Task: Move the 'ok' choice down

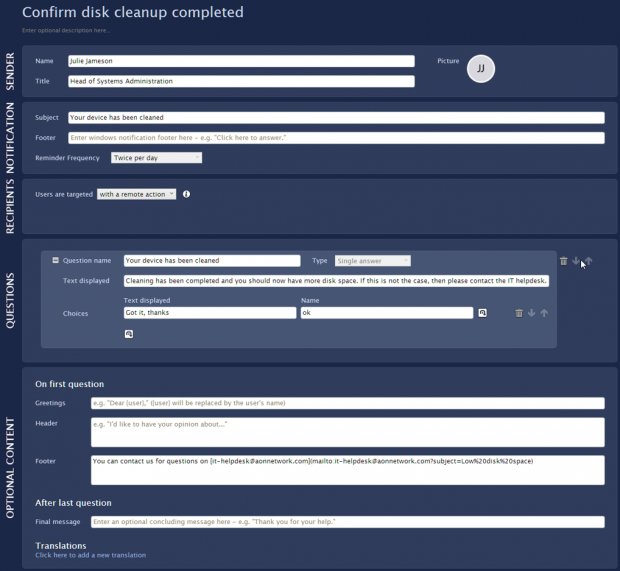Action: coord(531,313)
